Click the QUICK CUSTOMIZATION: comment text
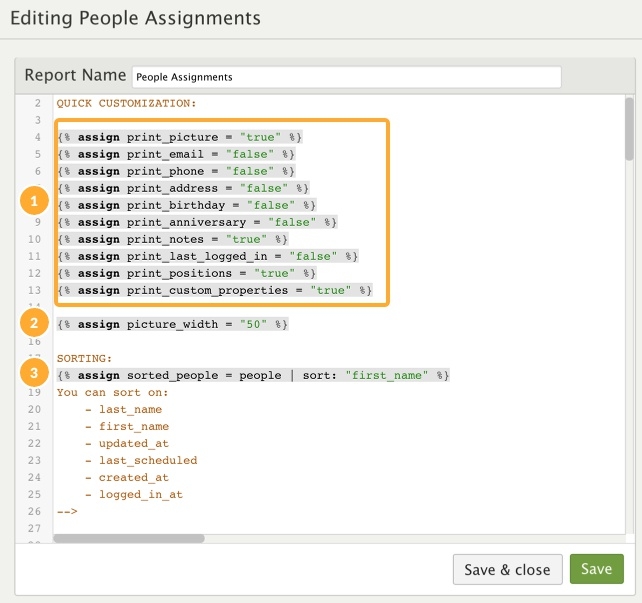The height and width of the screenshot is (603, 642). pos(127,103)
